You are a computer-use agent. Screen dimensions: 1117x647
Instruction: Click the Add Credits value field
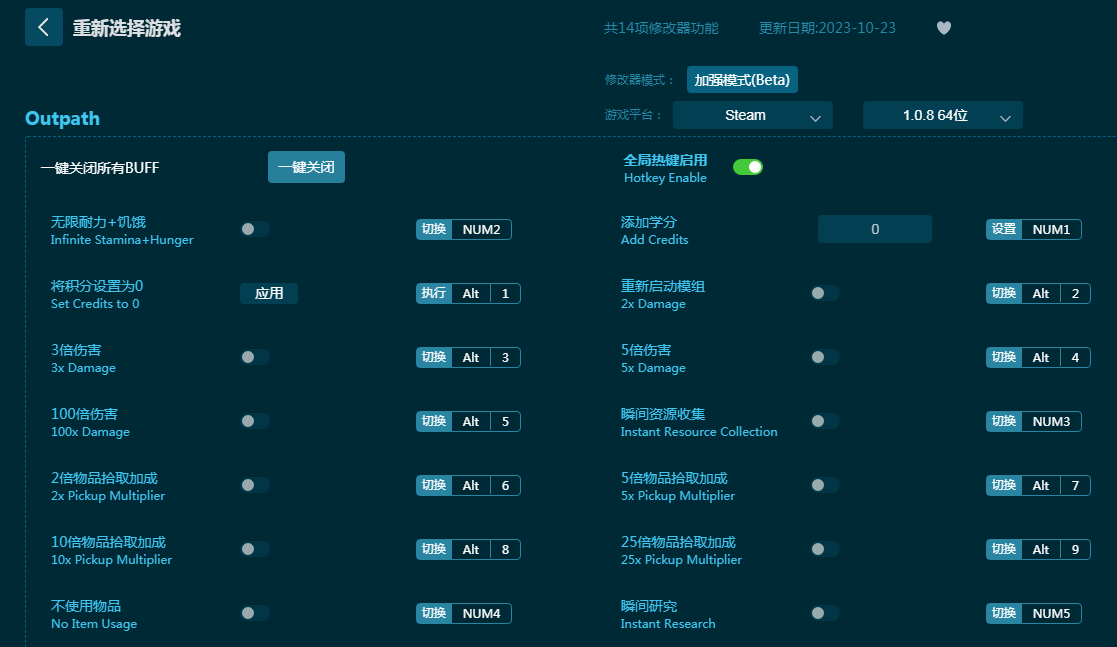pos(874,229)
